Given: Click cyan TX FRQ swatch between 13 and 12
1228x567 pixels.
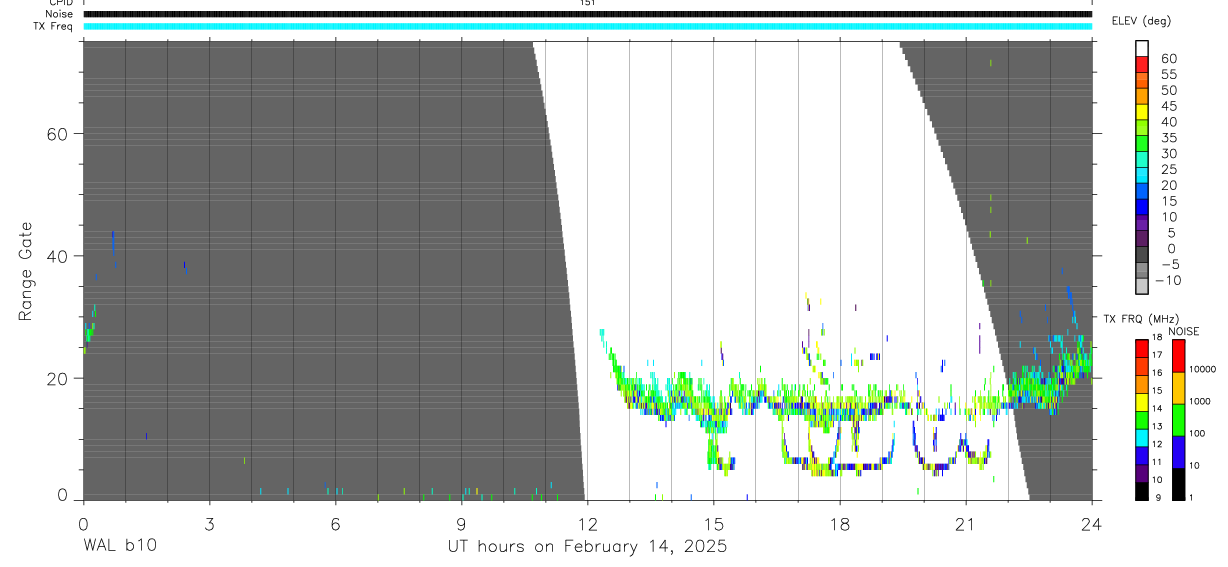Looking at the screenshot, I should pyautogui.click(x=1141, y=437).
